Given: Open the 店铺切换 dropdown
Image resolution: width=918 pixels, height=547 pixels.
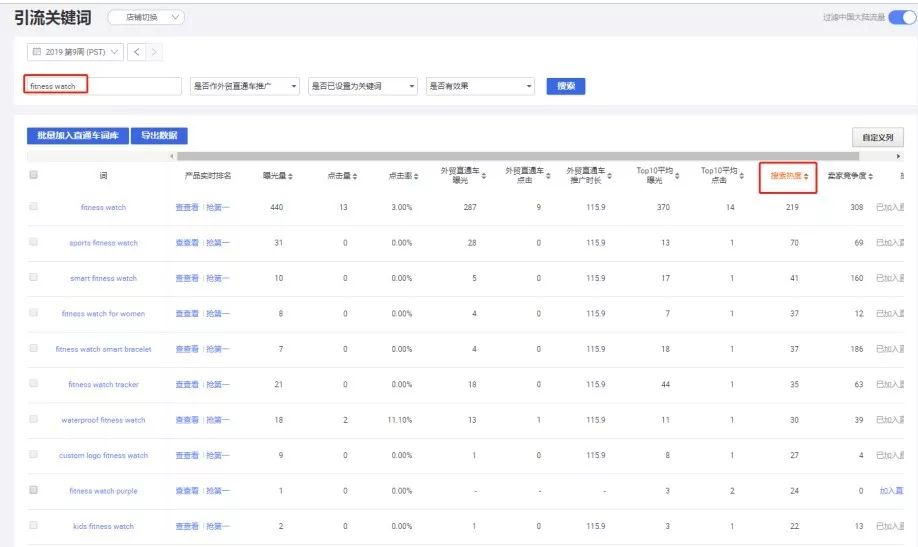Looking at the screenshot, I should point(146,18).
